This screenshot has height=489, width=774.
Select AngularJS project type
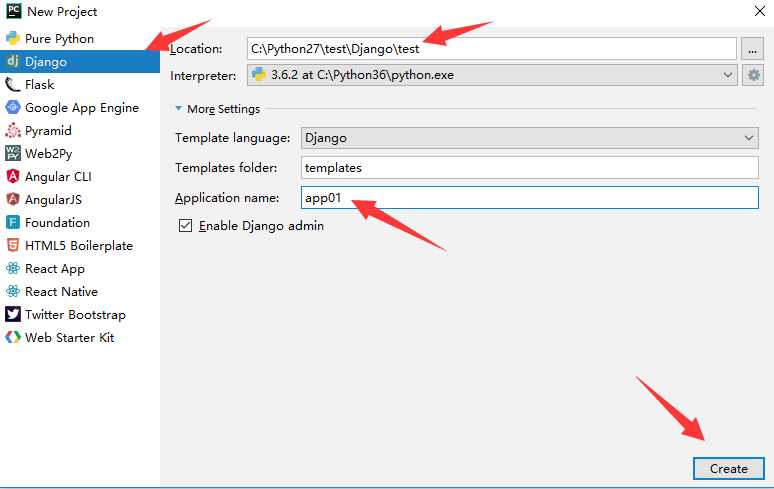coord(80,199)
